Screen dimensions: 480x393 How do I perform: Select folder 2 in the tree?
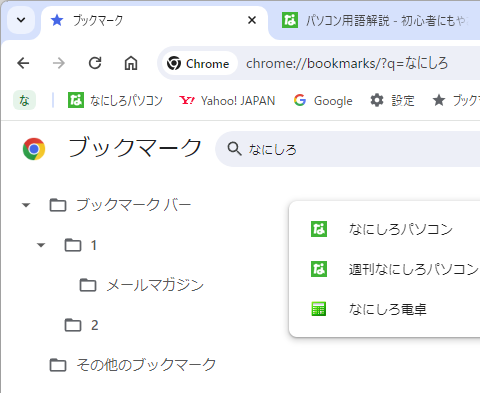point(81,325)
